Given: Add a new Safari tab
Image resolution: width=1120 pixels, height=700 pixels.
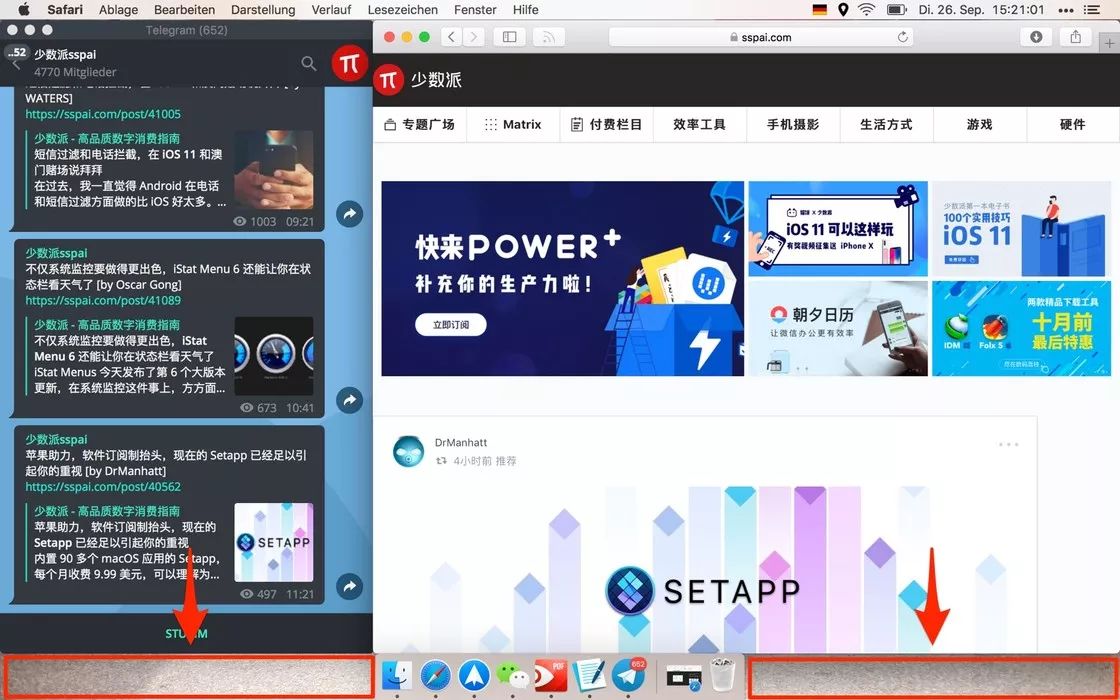Looking at the screenshot, I should [x=1109, y=44].
